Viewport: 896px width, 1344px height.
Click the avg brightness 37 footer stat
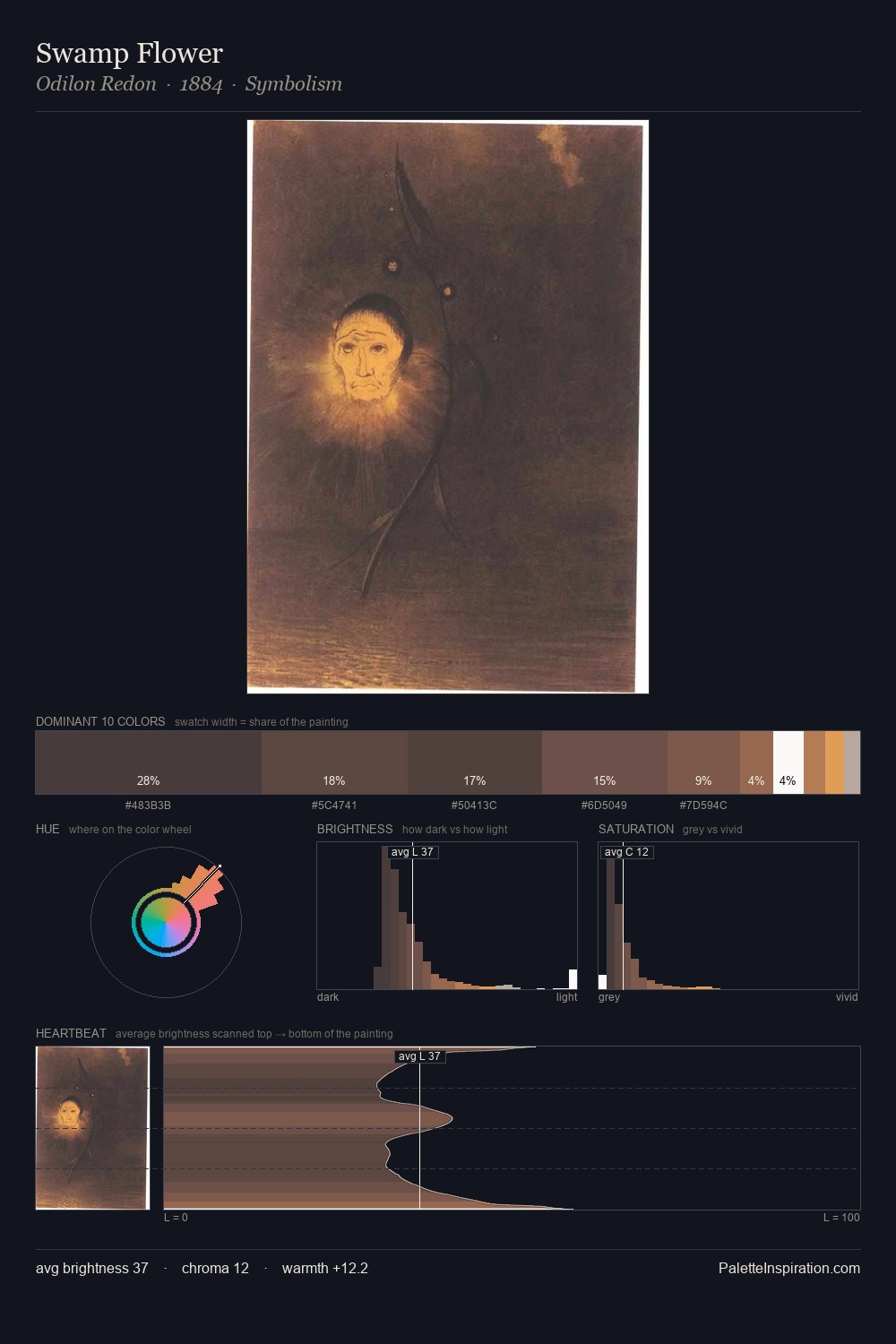(x=92, y=1268)
